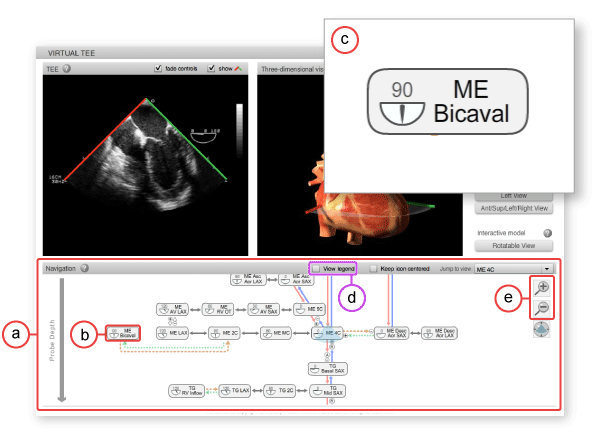Click the VIRTUAL TEE title text
This screenshot has width=600, height=443.
[71, 53]
